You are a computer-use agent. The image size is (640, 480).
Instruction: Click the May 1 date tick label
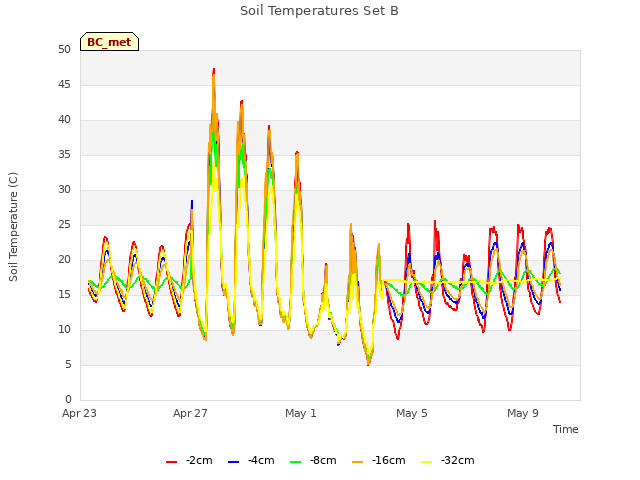pyautogui.click(x=301, y=413)
